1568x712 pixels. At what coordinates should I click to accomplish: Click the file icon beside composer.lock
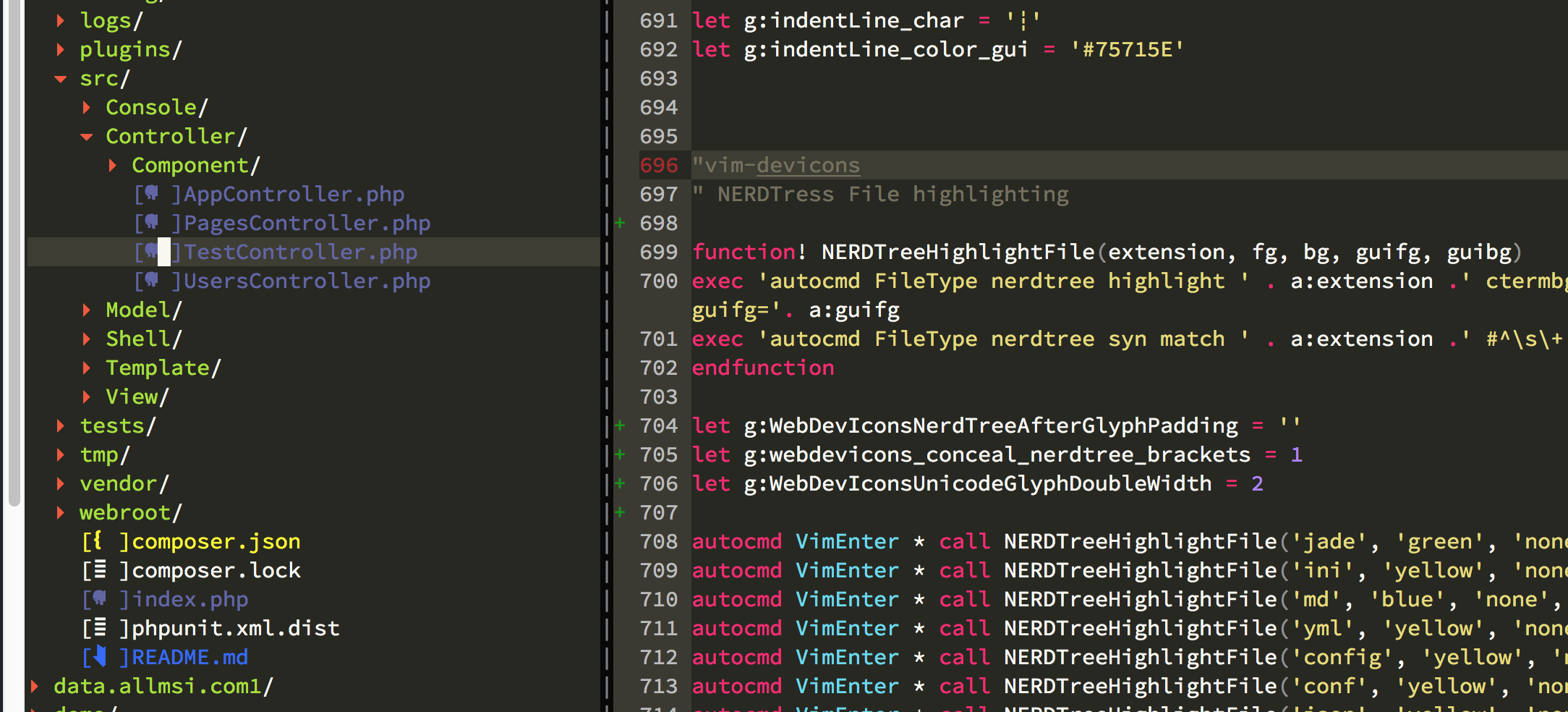pos(99,569)
